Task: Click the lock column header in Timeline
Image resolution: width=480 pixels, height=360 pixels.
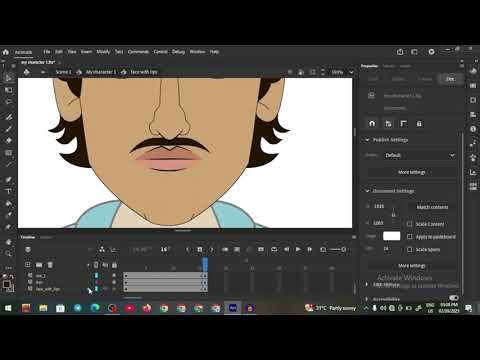Action: (114, 265)
